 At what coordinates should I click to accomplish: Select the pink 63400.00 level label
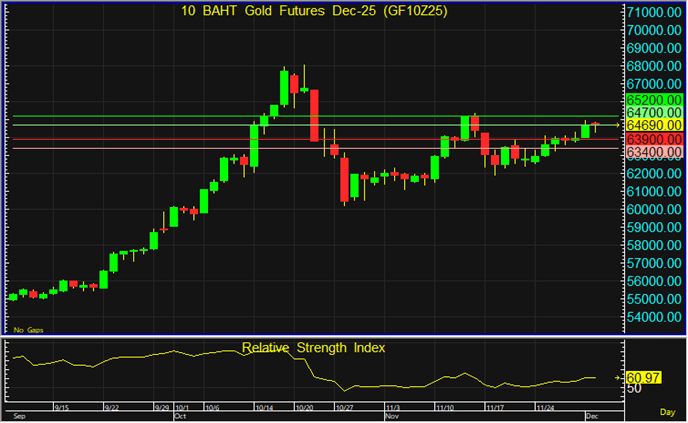(653, 152)
